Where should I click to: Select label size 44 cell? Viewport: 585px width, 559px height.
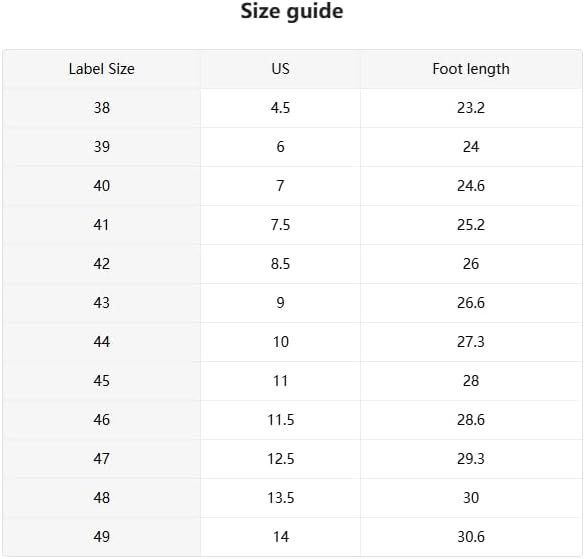(x=101, y=342)
